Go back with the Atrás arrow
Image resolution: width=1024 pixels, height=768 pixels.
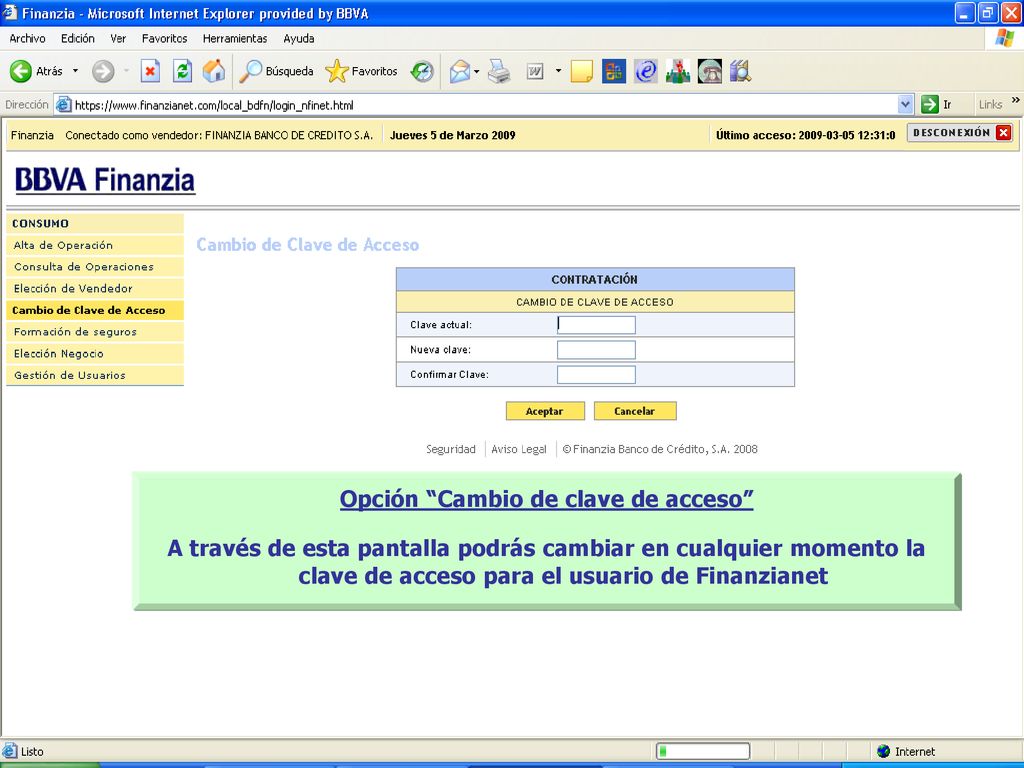(x=20, y=71)
